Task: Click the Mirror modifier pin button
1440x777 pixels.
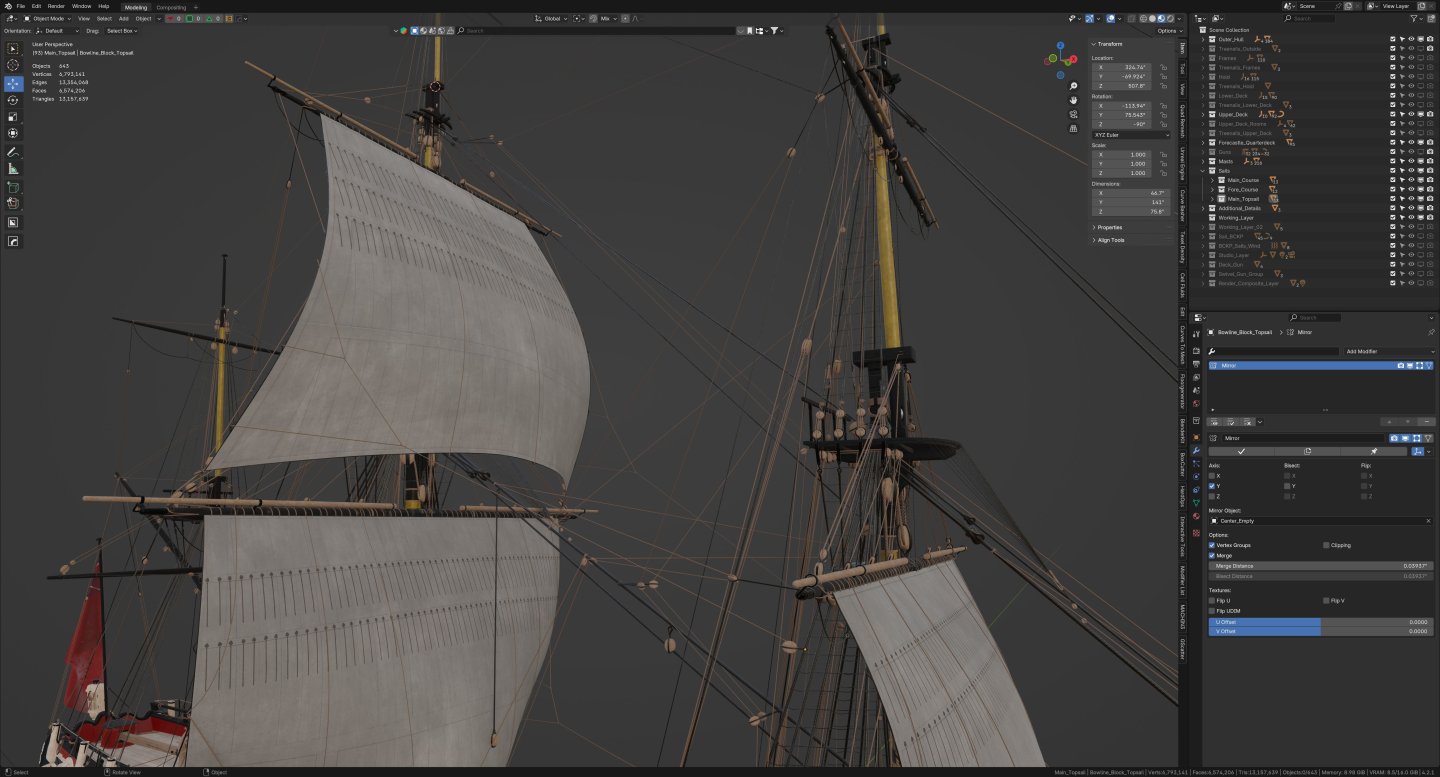Action: 1374,451
